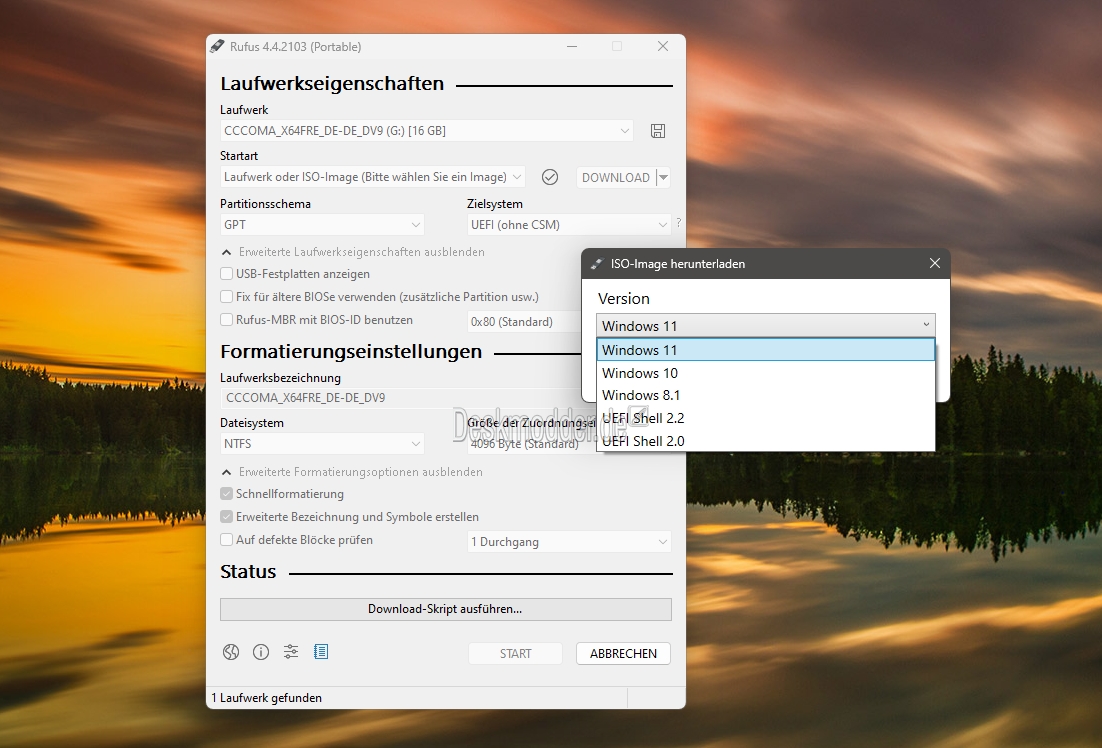1102x748 pixels.
Task: Click the ABBRECHEN button
Action: click(x=623, y=653)
